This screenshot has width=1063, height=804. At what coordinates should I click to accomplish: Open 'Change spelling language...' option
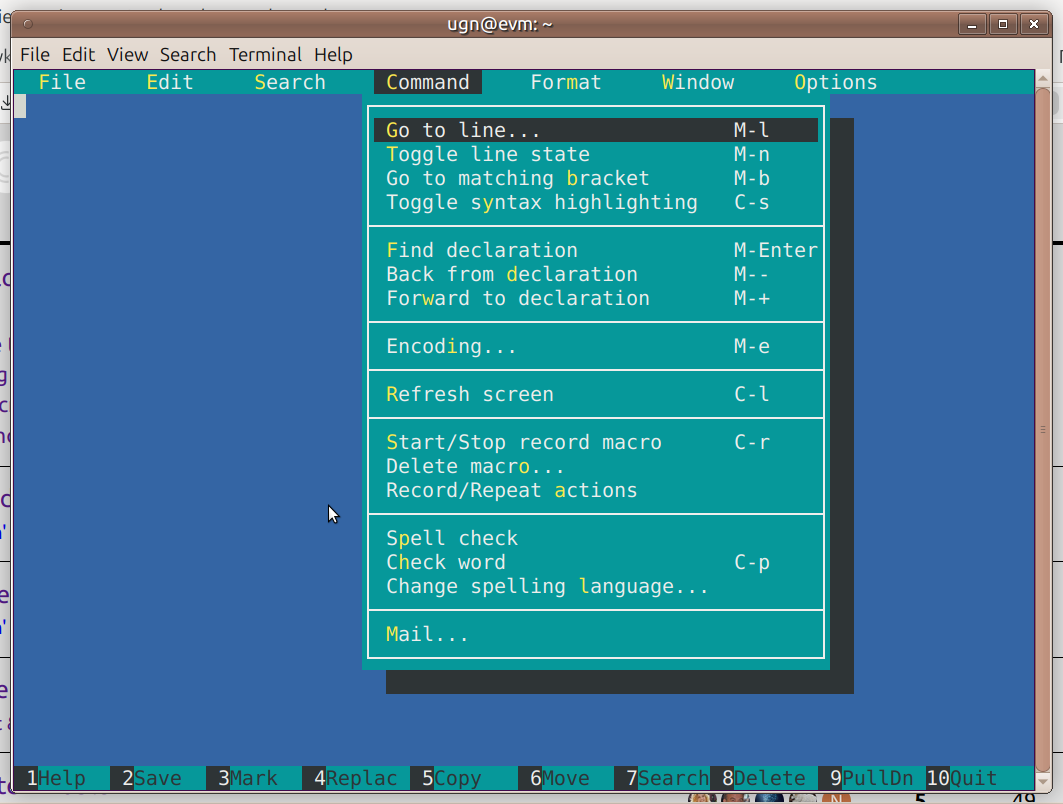point(547,587)
